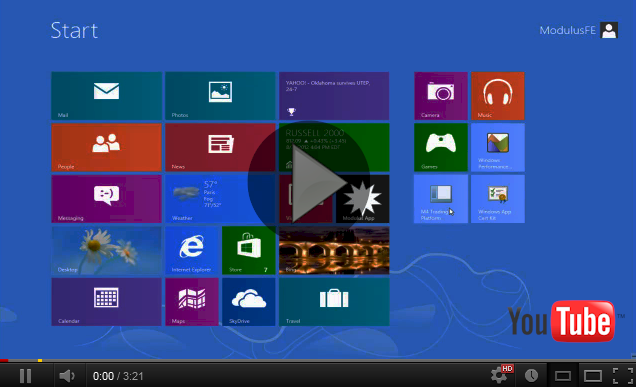The height and width of the screenshot is (387, 636).
Task: Open the Windows App Cert Kit tile
Action: click(498, 199)
